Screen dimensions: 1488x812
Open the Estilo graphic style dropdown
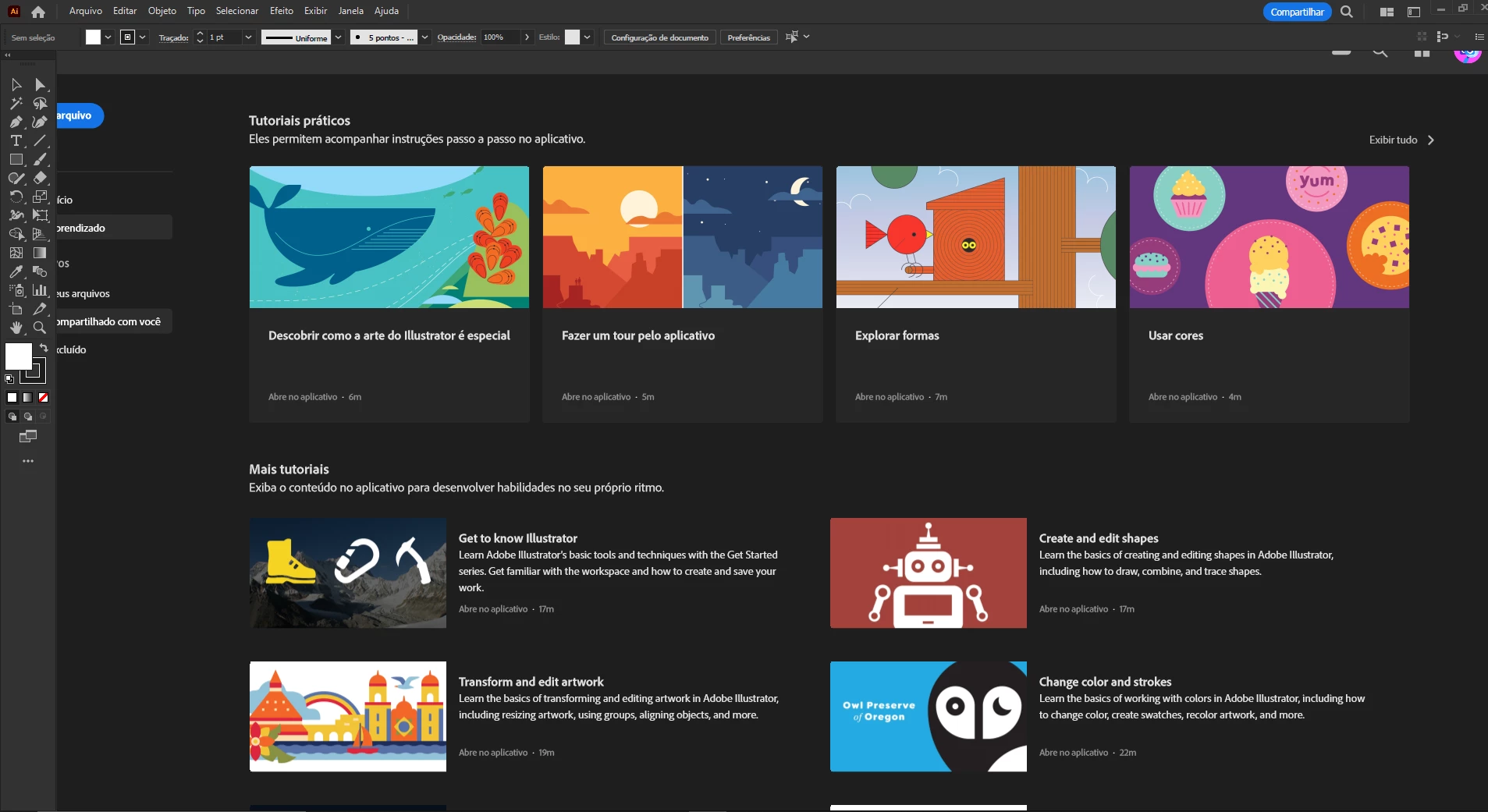pyautogui.click(x=588, y=37)
